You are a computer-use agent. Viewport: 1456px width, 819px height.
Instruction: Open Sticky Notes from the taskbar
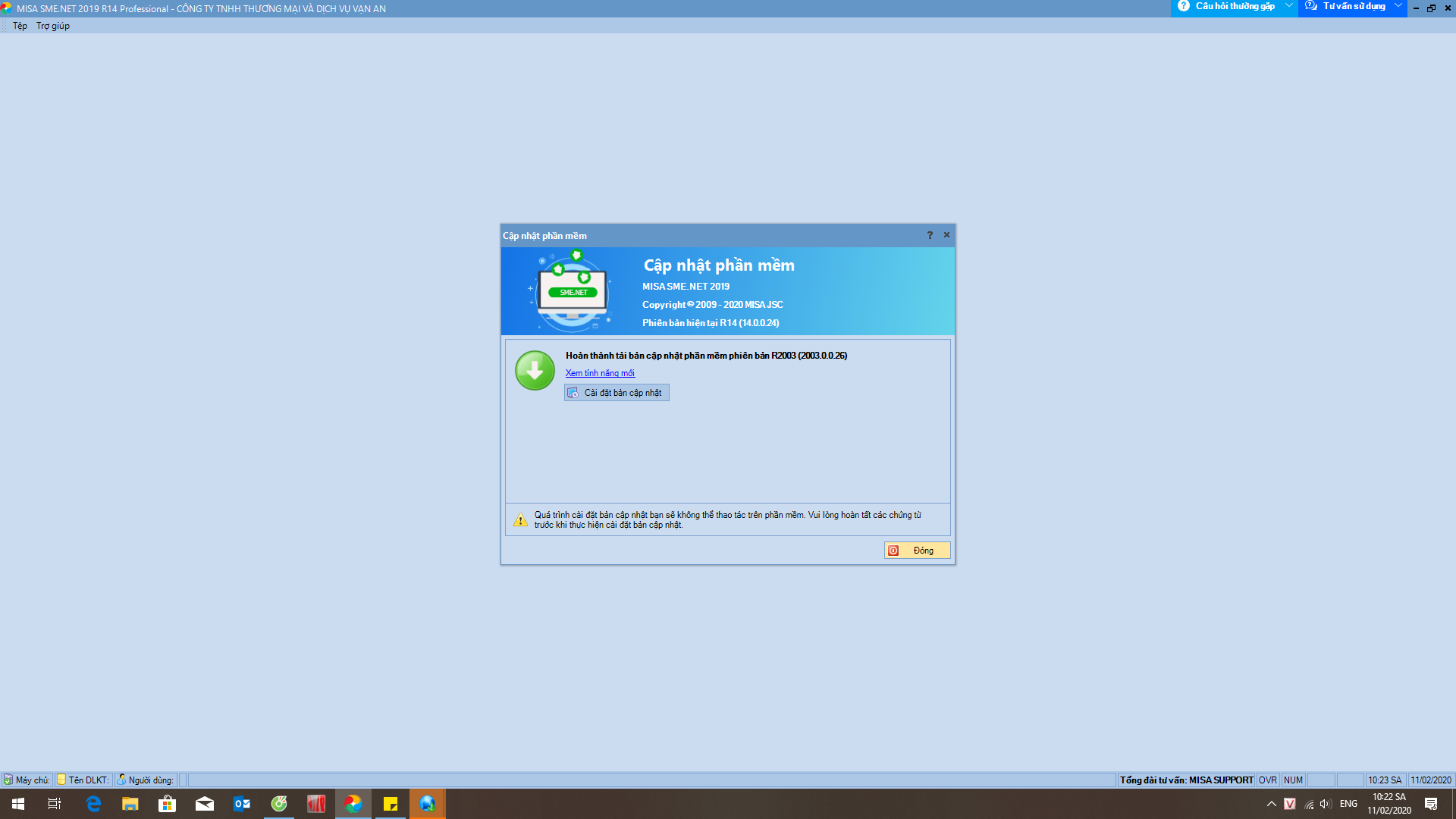[391, 804]
